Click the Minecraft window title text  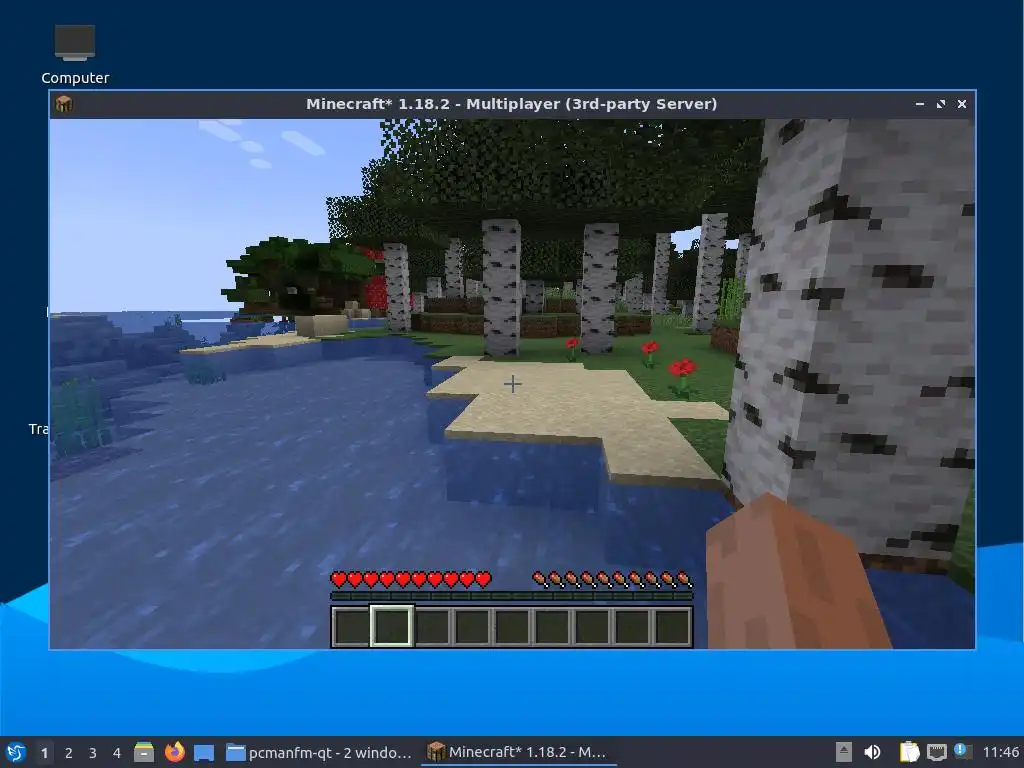point(511,104)
